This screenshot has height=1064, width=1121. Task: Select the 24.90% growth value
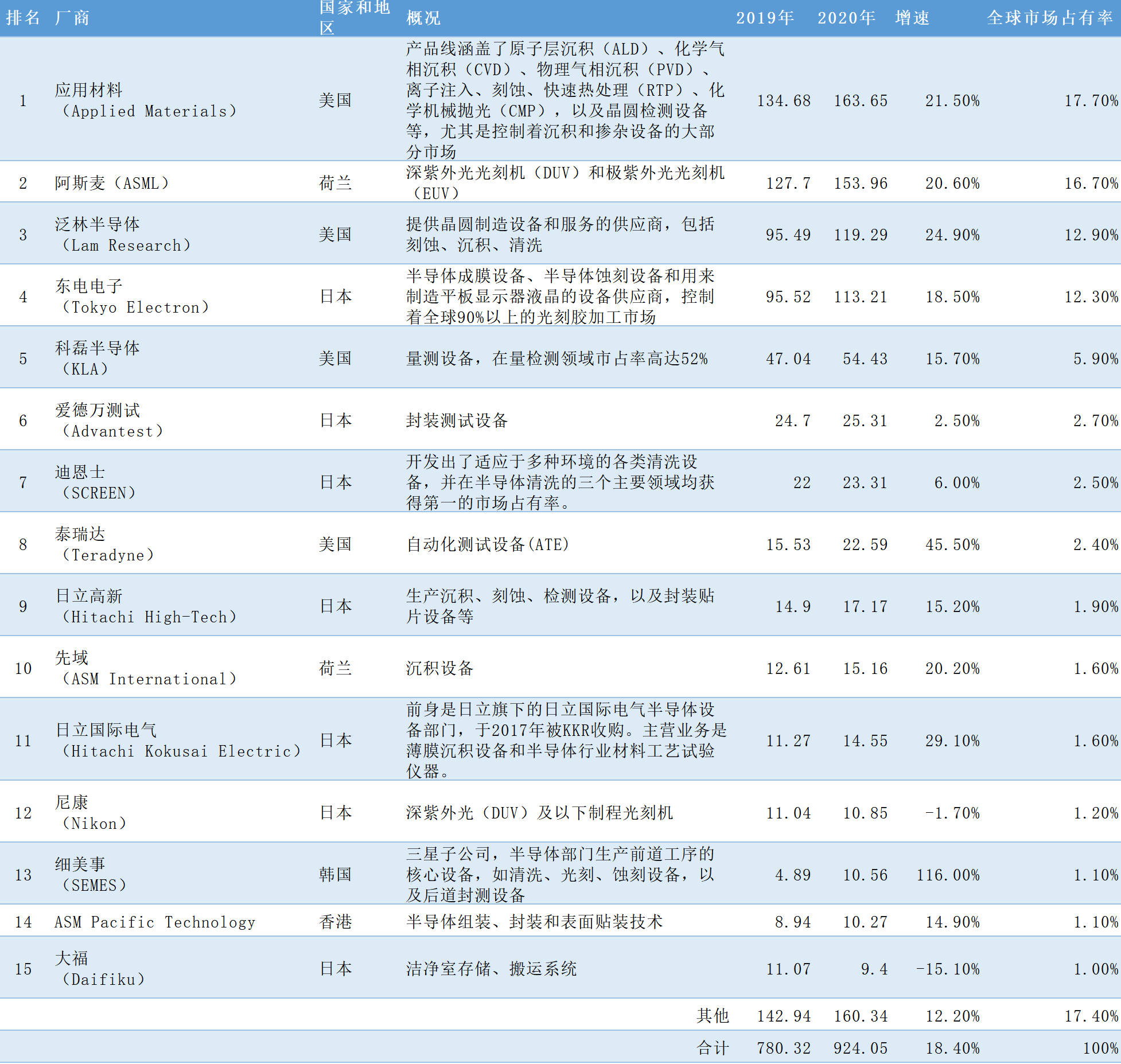pos(952,235)
